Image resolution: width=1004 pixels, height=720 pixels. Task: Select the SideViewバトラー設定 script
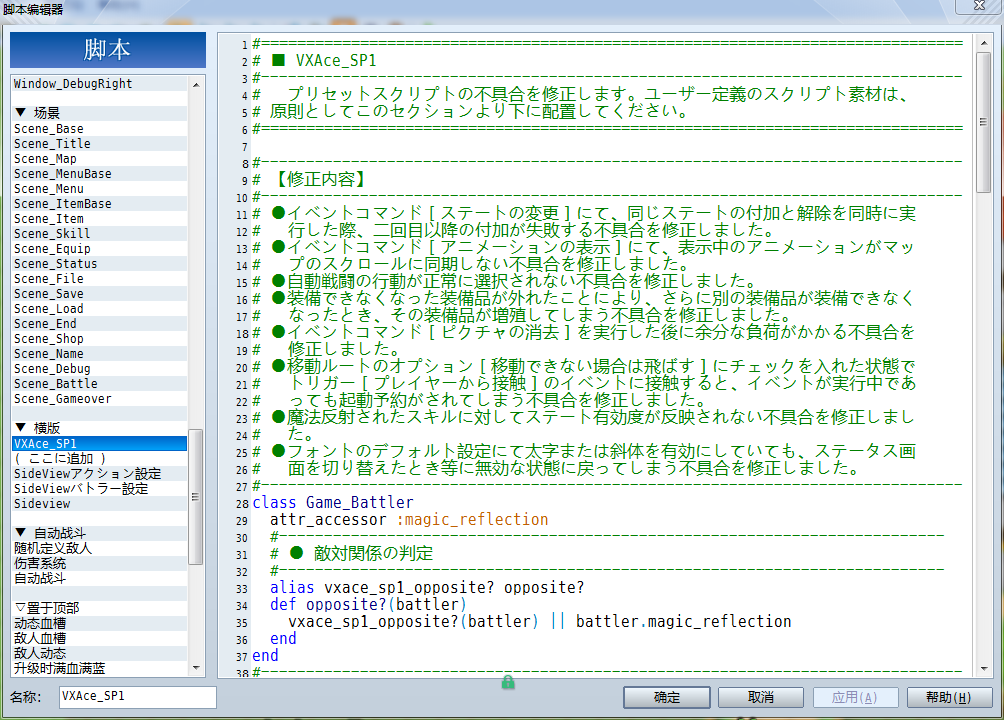[99, 489]
